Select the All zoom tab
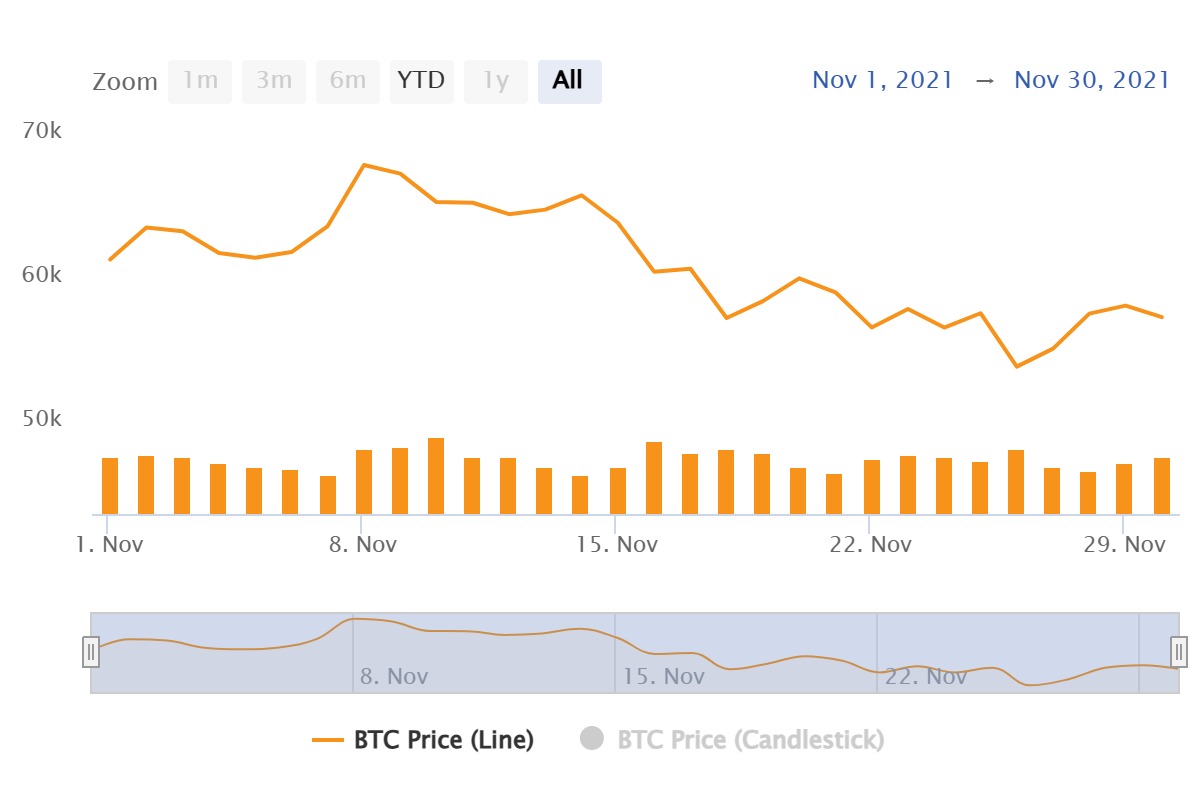The width and height of the screenshot is (1200, 800). [569, 81]
